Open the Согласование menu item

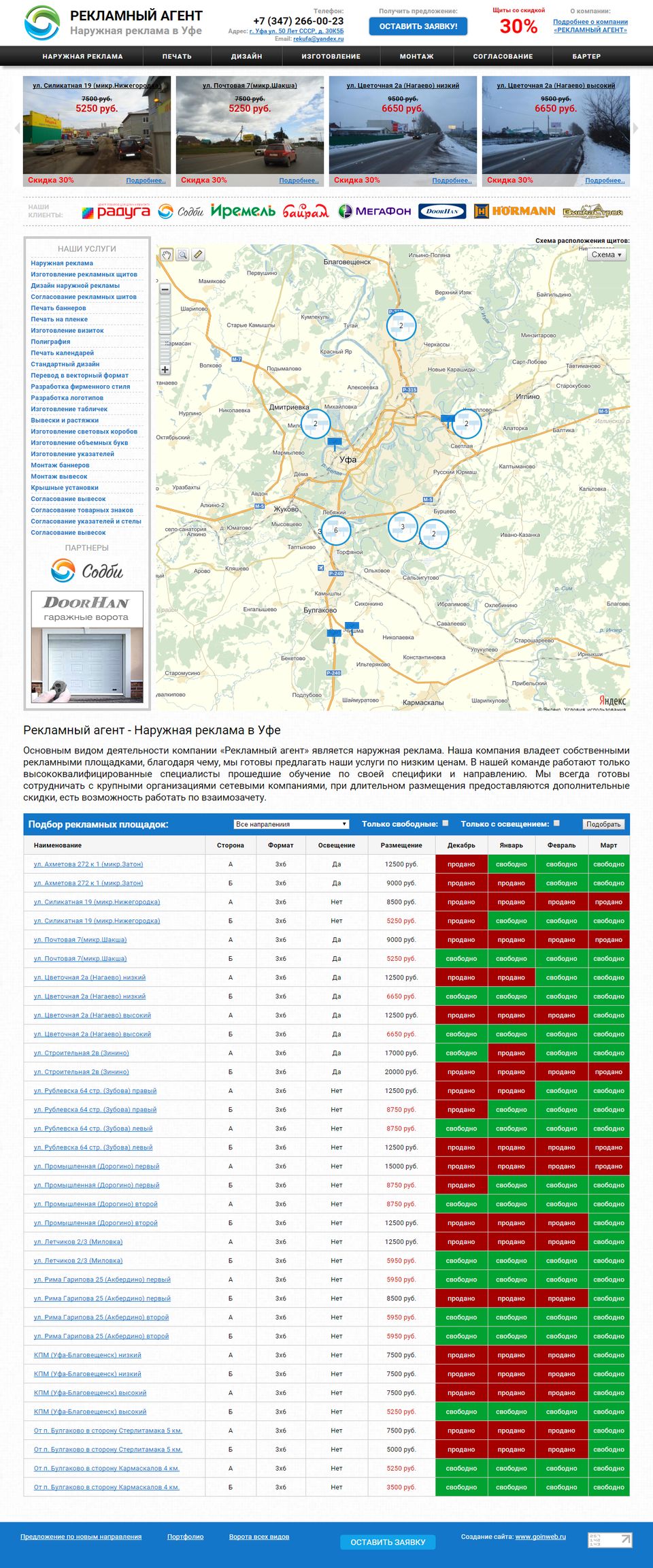[503, 56]
